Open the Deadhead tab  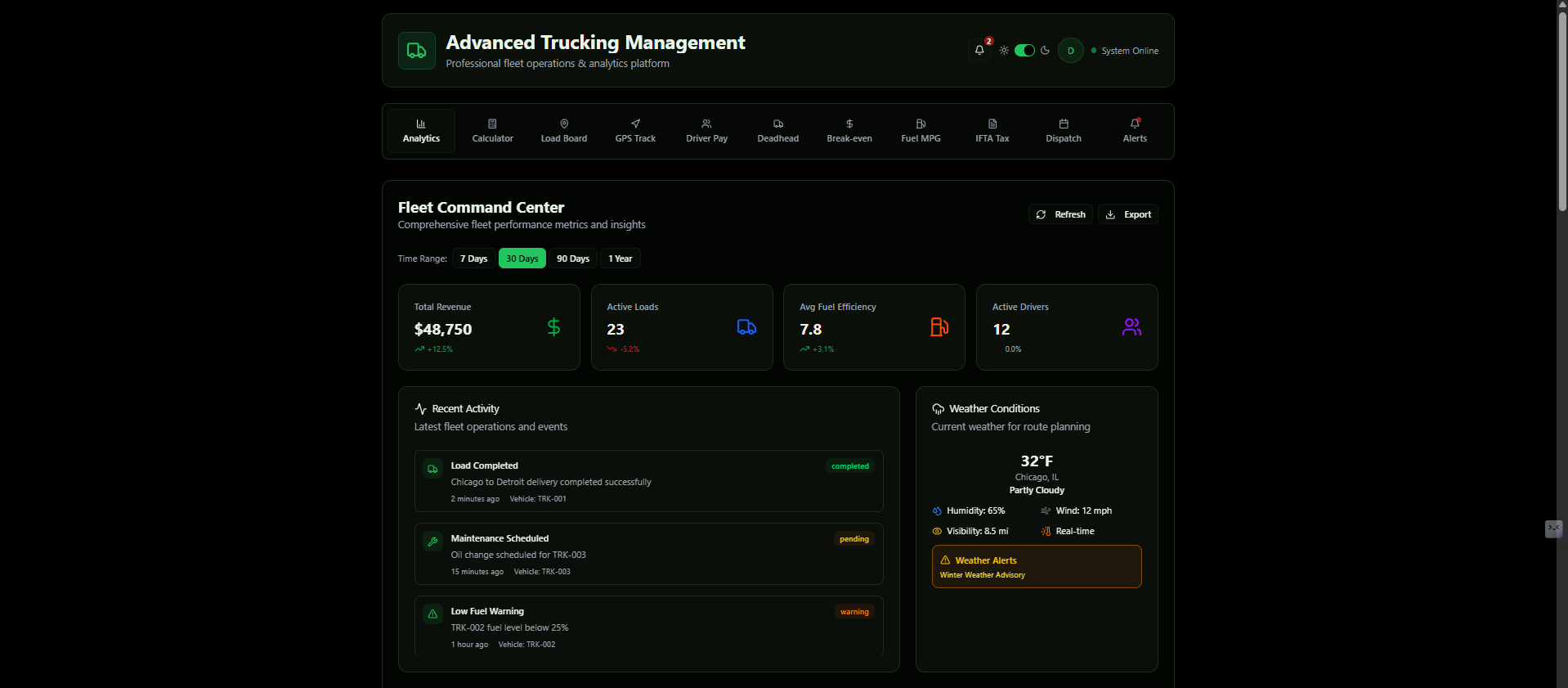point(778,131)
